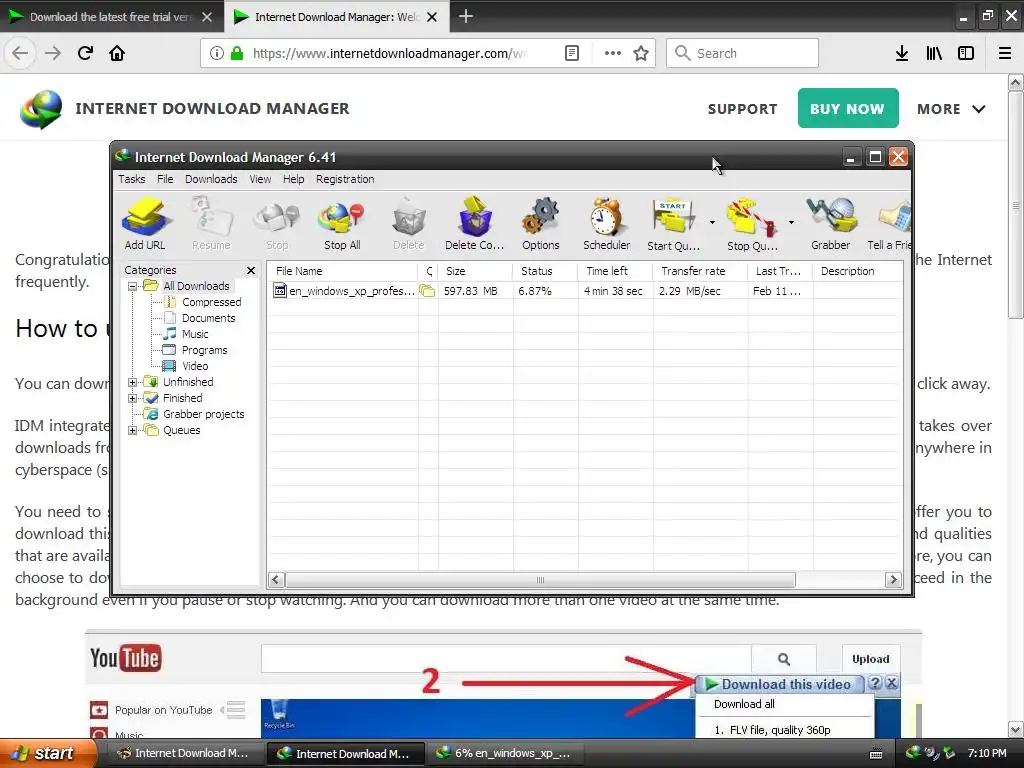
Task: Sort downloads by Size column header
Action: click(475, 271)
